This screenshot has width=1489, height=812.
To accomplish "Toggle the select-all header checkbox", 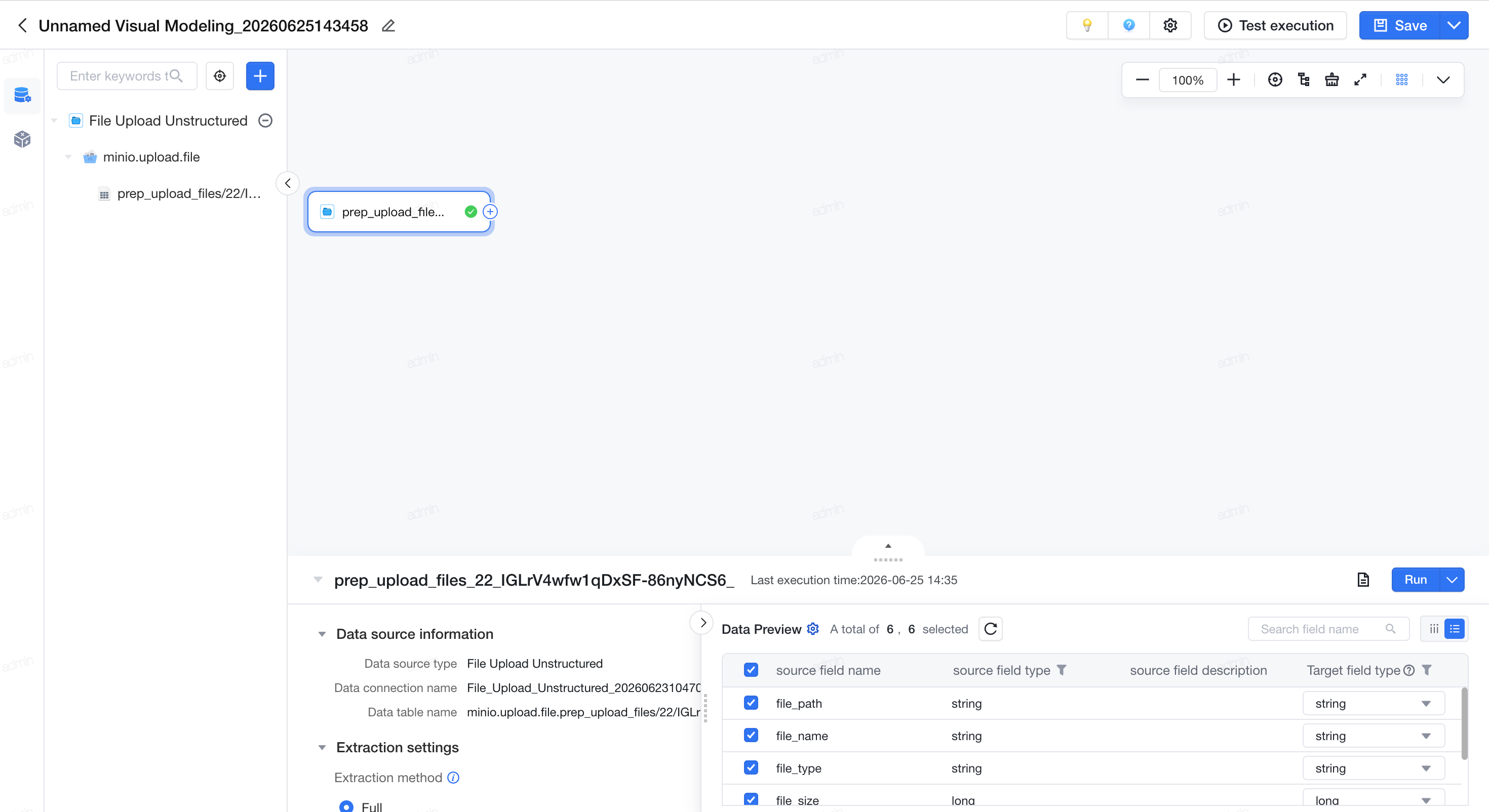I will 751,670.
